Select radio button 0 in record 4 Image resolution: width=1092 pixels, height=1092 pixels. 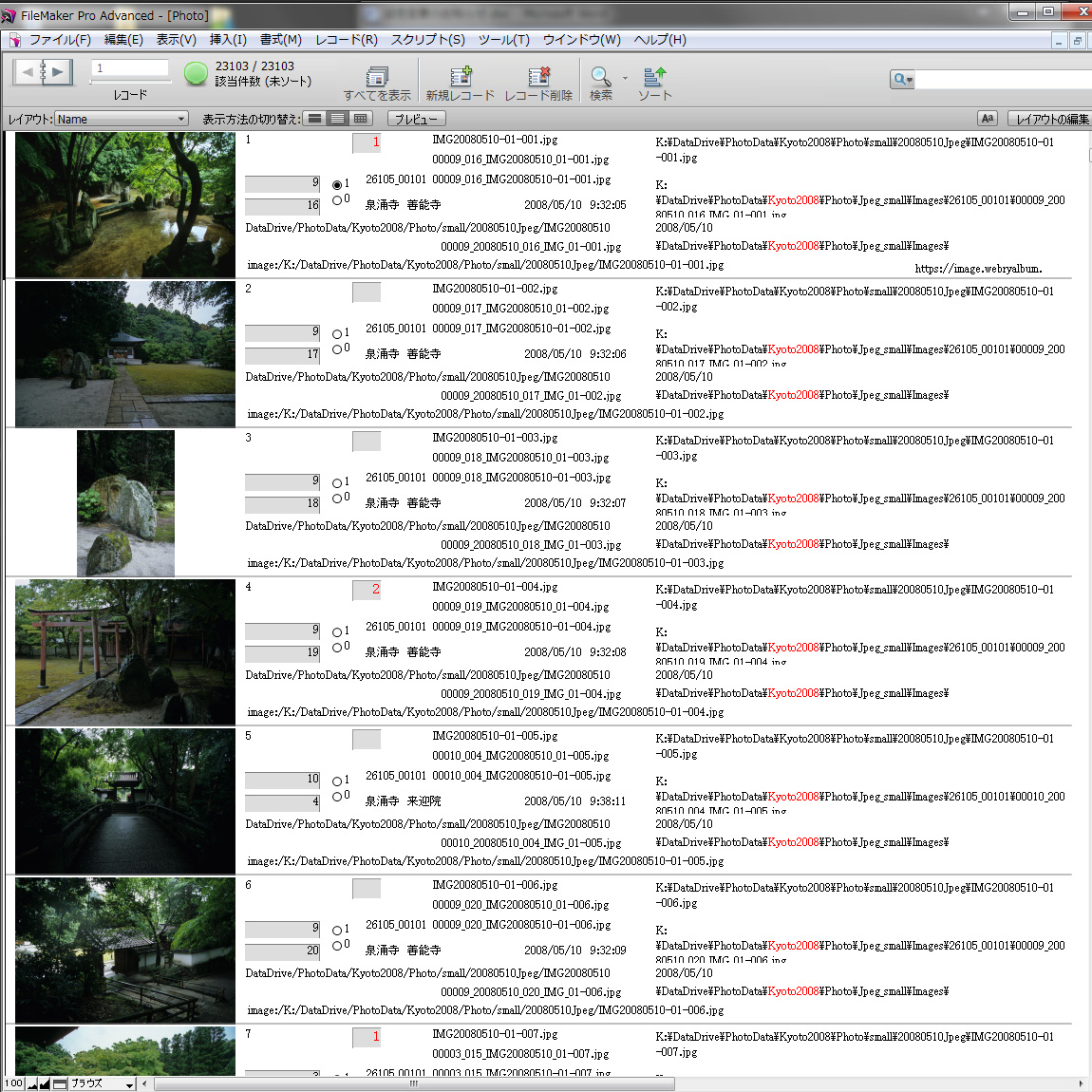coord(337,647)
